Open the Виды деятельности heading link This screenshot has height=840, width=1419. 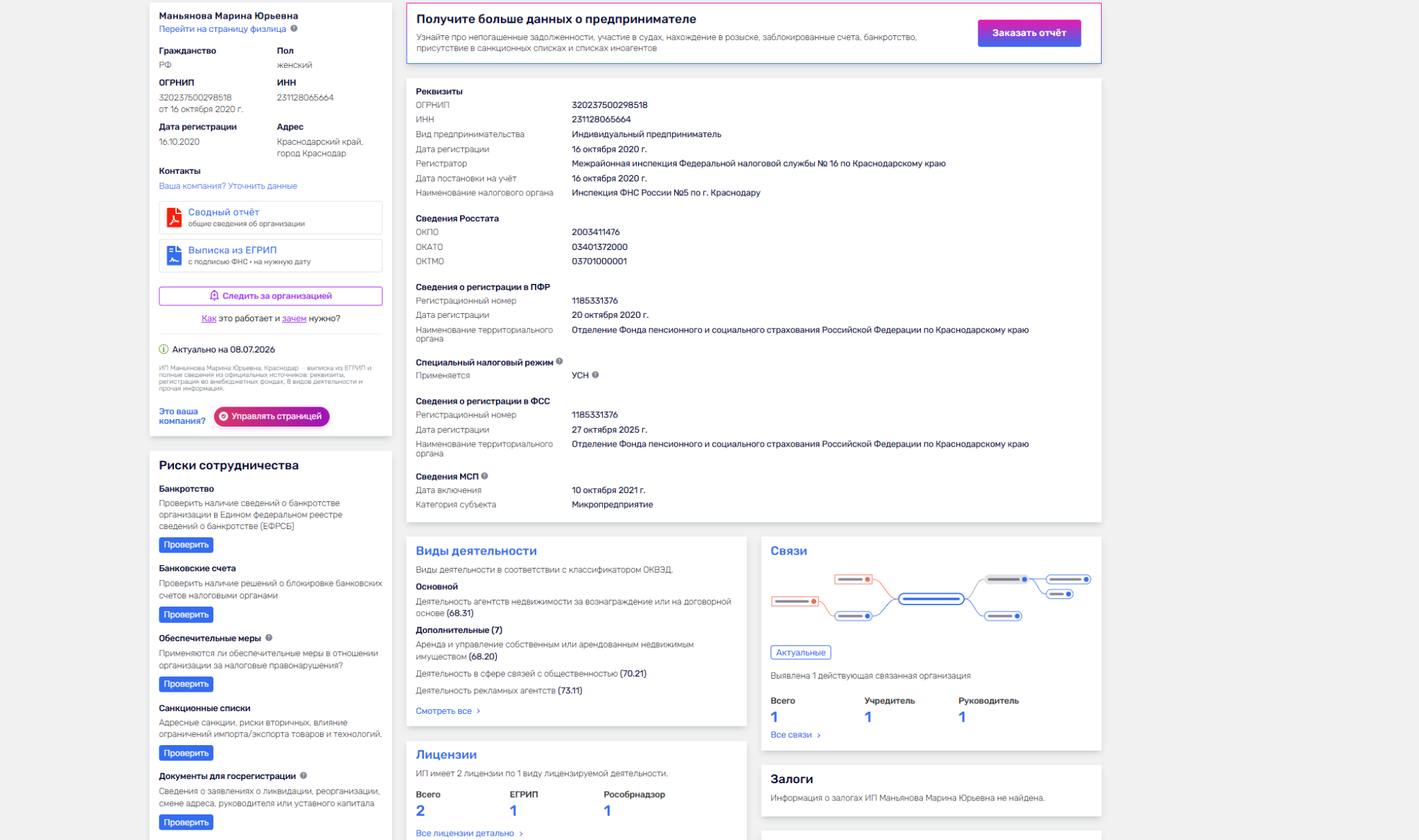(x=476, y=551)
